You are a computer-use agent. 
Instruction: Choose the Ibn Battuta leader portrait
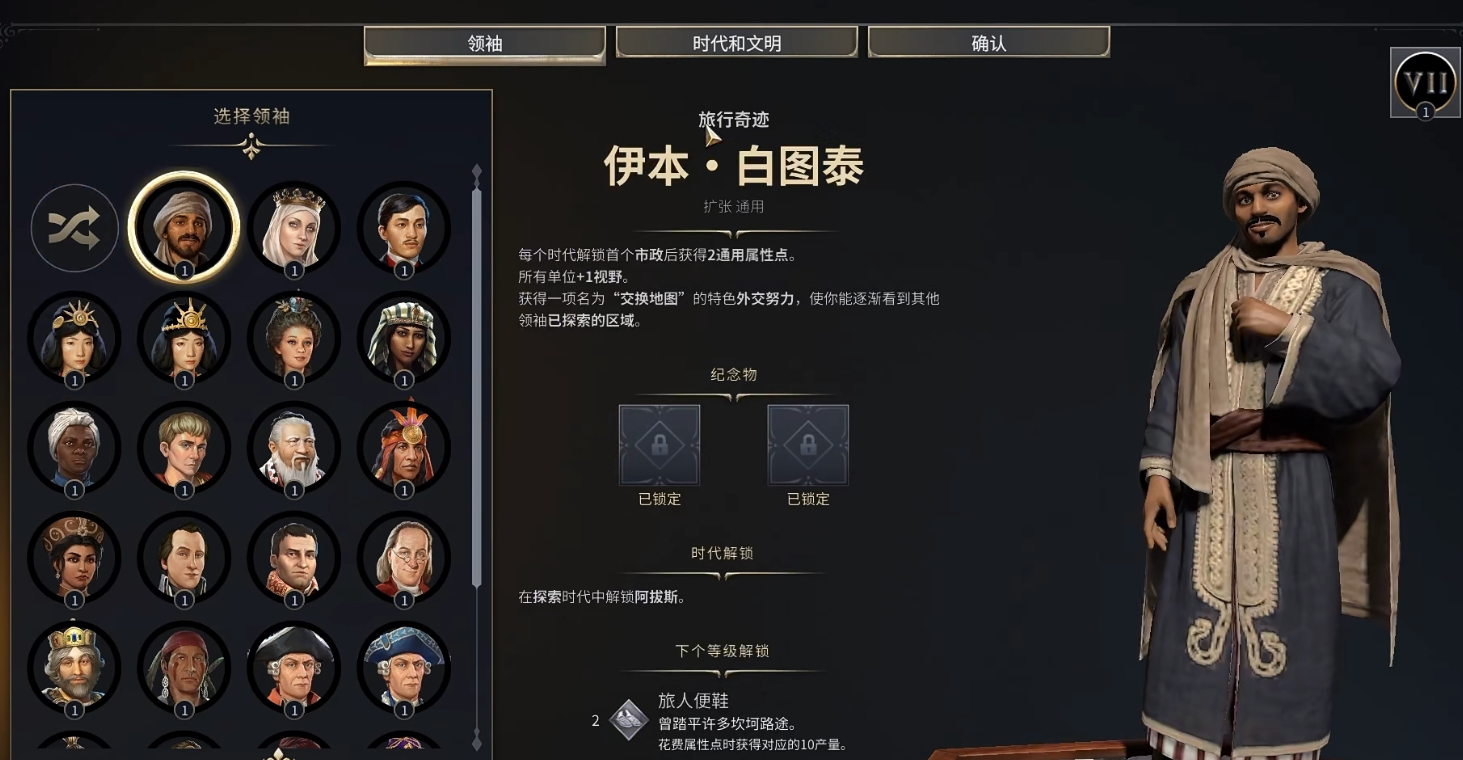point(184,228)
